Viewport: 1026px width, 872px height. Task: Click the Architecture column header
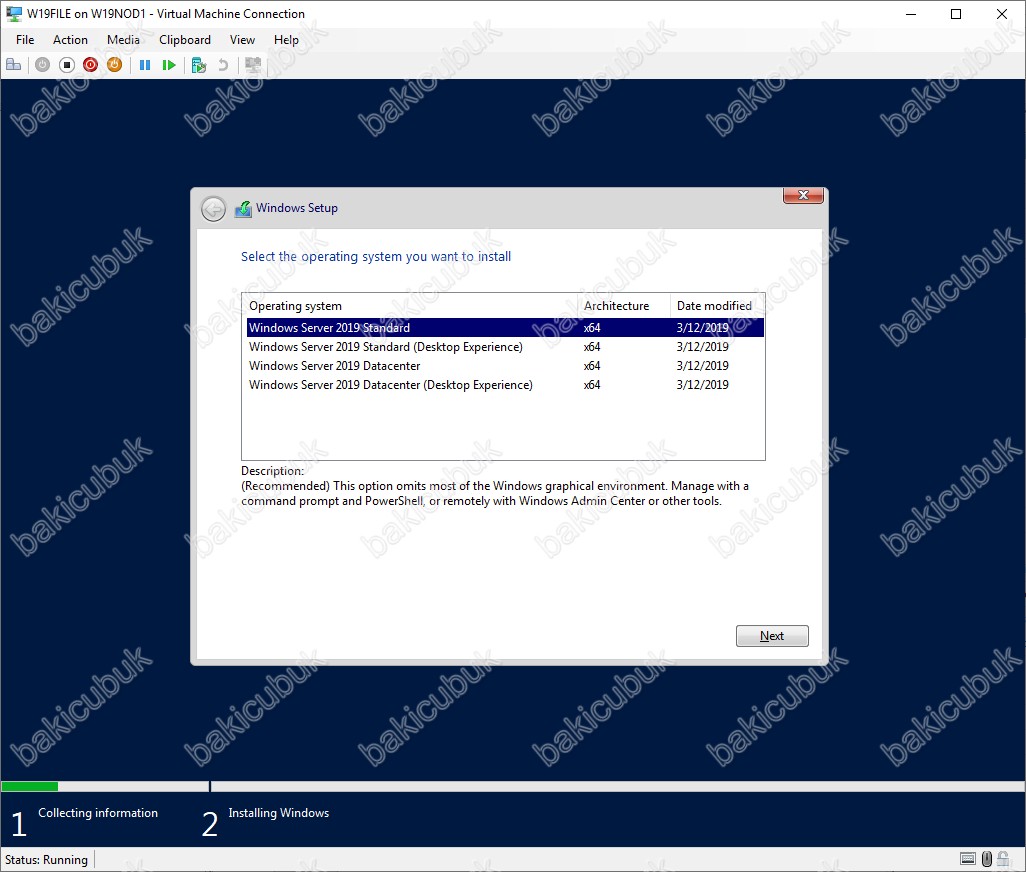[624, 305]
